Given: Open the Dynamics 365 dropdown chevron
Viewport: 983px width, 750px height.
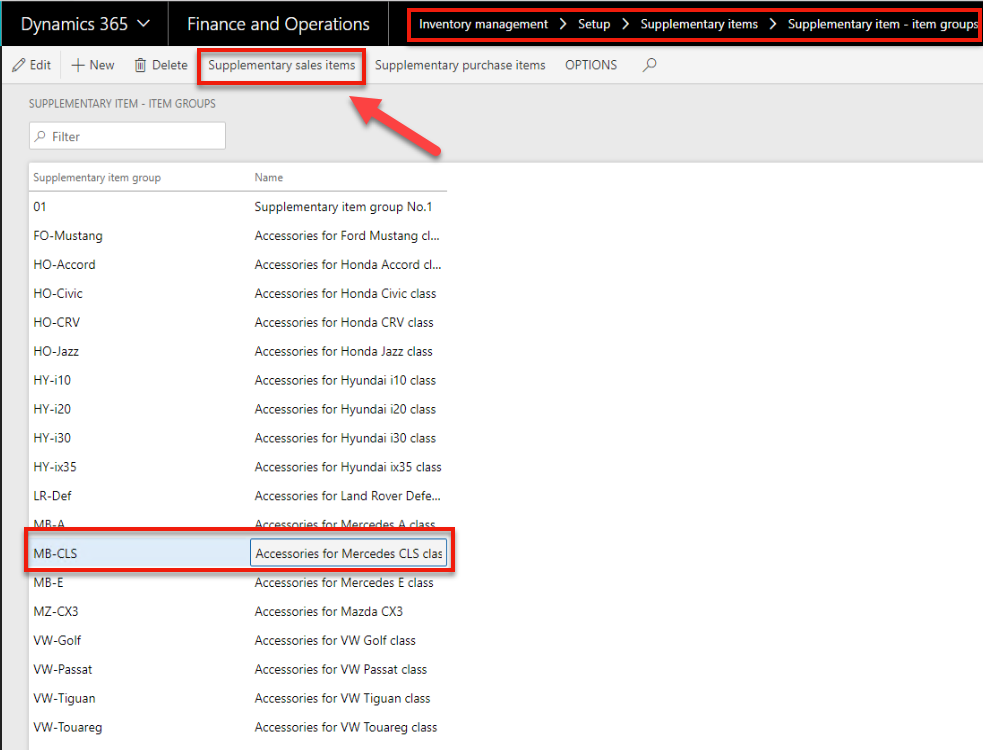Looking at the screenshot, I should (144, 24).
